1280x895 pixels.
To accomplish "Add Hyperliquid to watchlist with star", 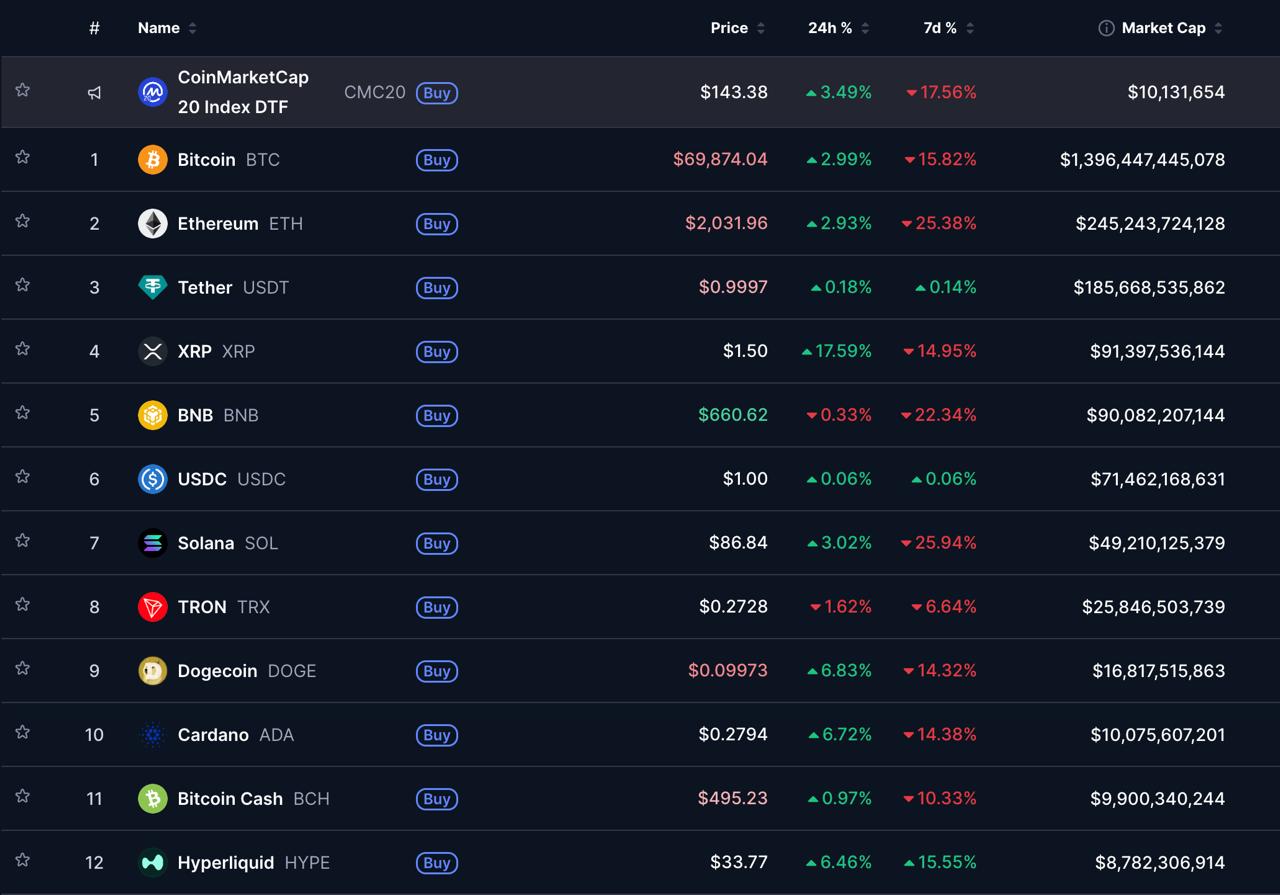I will coord(22,860).
